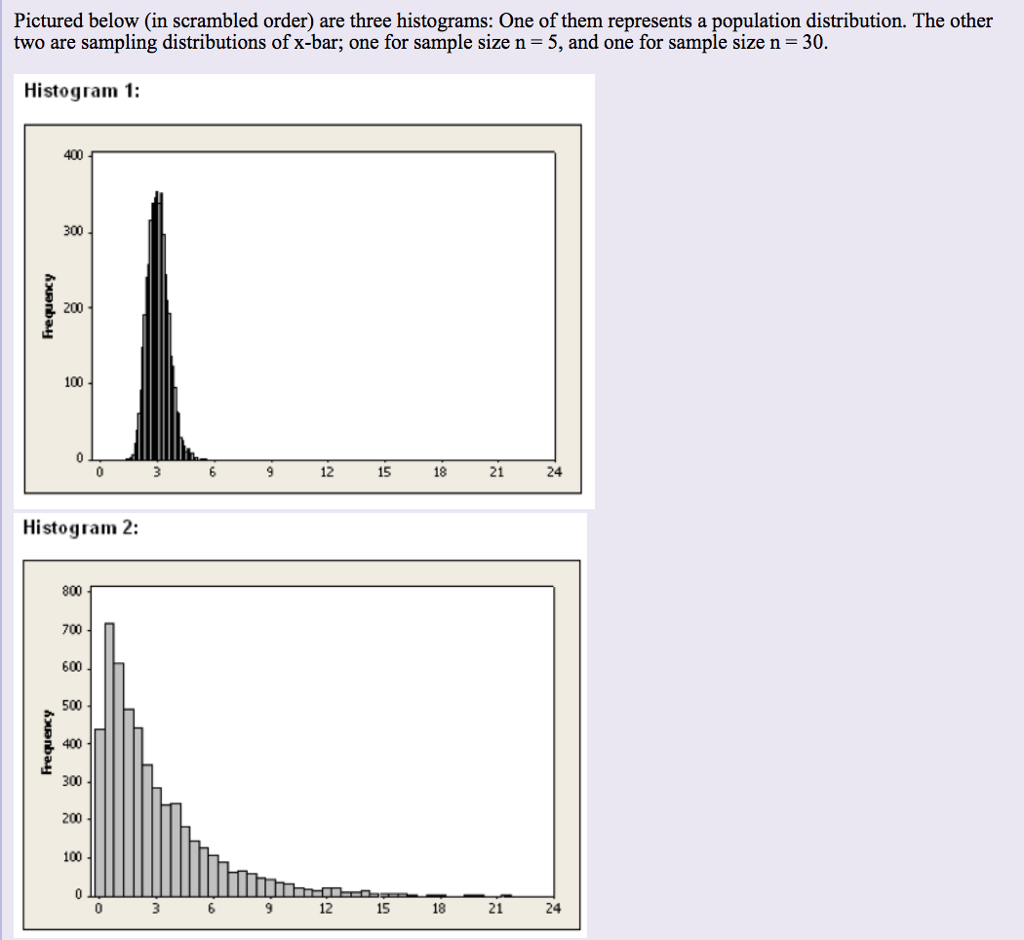Click x-axis label 21 in Histogram 1

pos(496,472)
